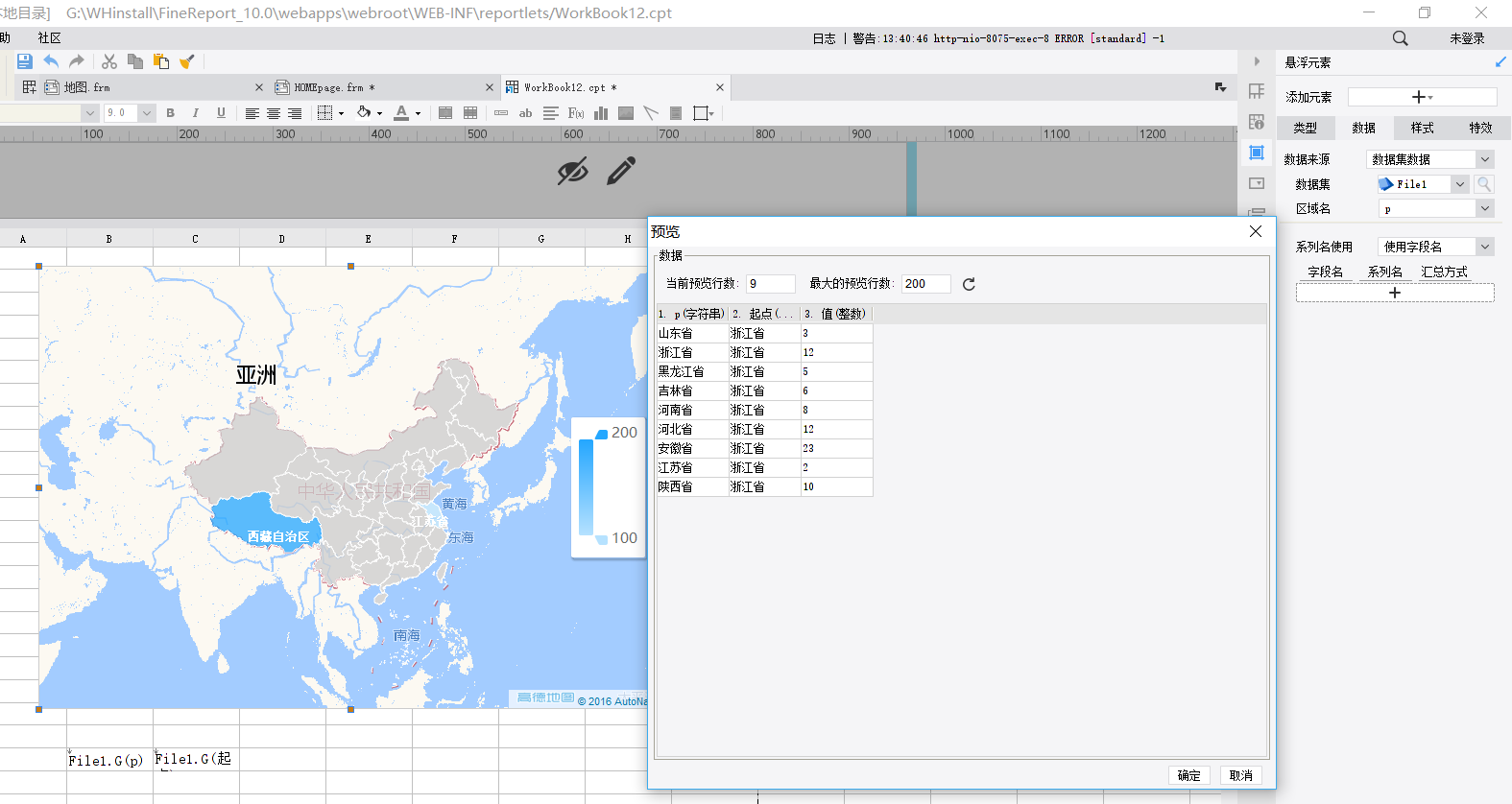This screenshot has width=1512, height=804.
Task: Preview dataset File1 with magnifier icon
Action: 1484,184
